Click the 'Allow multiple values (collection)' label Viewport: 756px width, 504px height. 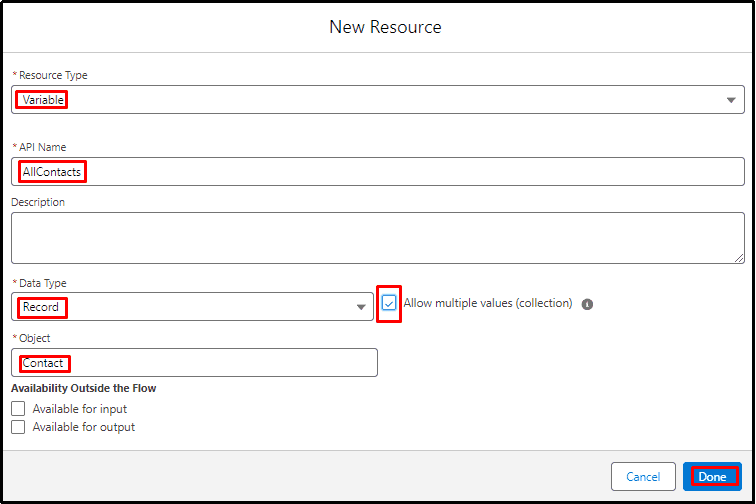coord(488,303)
